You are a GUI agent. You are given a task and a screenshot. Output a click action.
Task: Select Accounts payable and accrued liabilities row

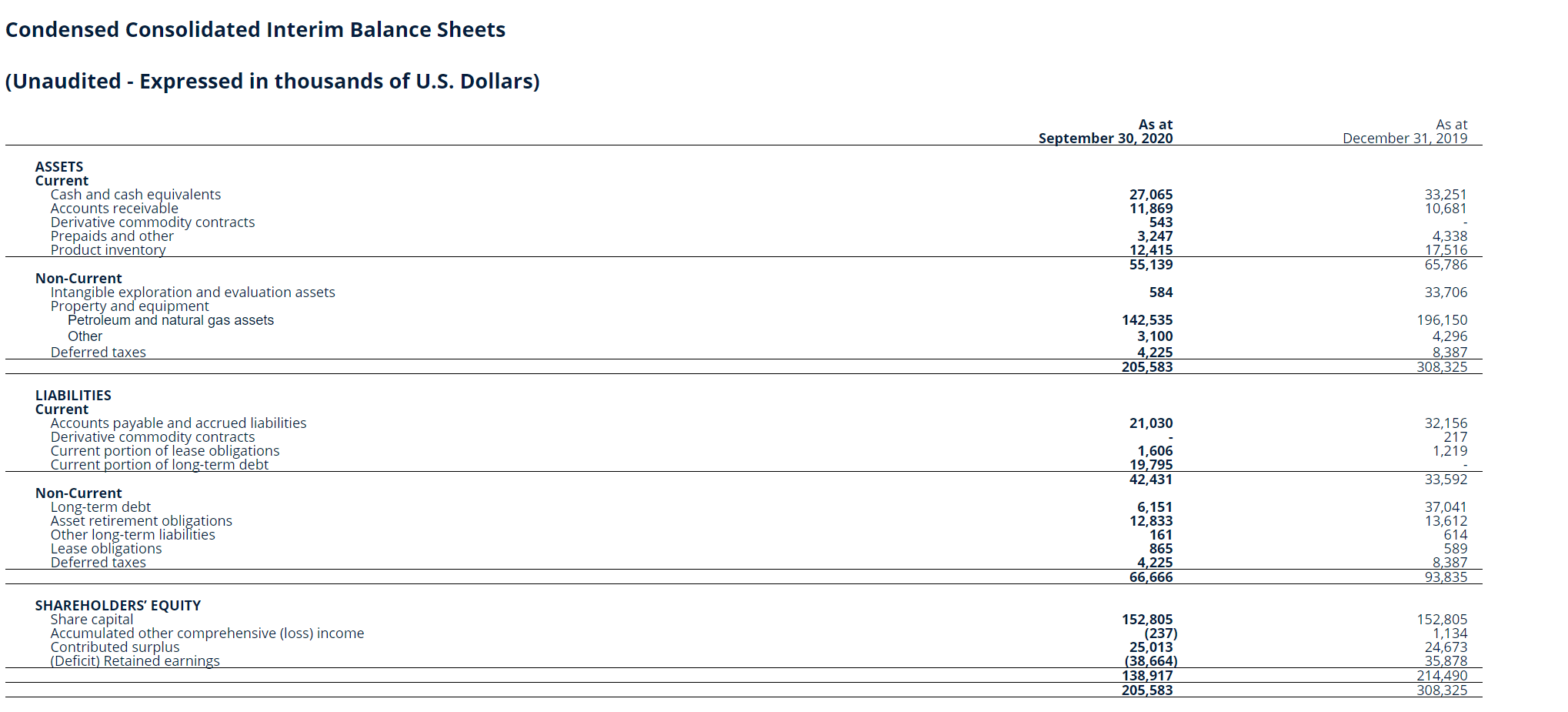(x=178, y=423)
